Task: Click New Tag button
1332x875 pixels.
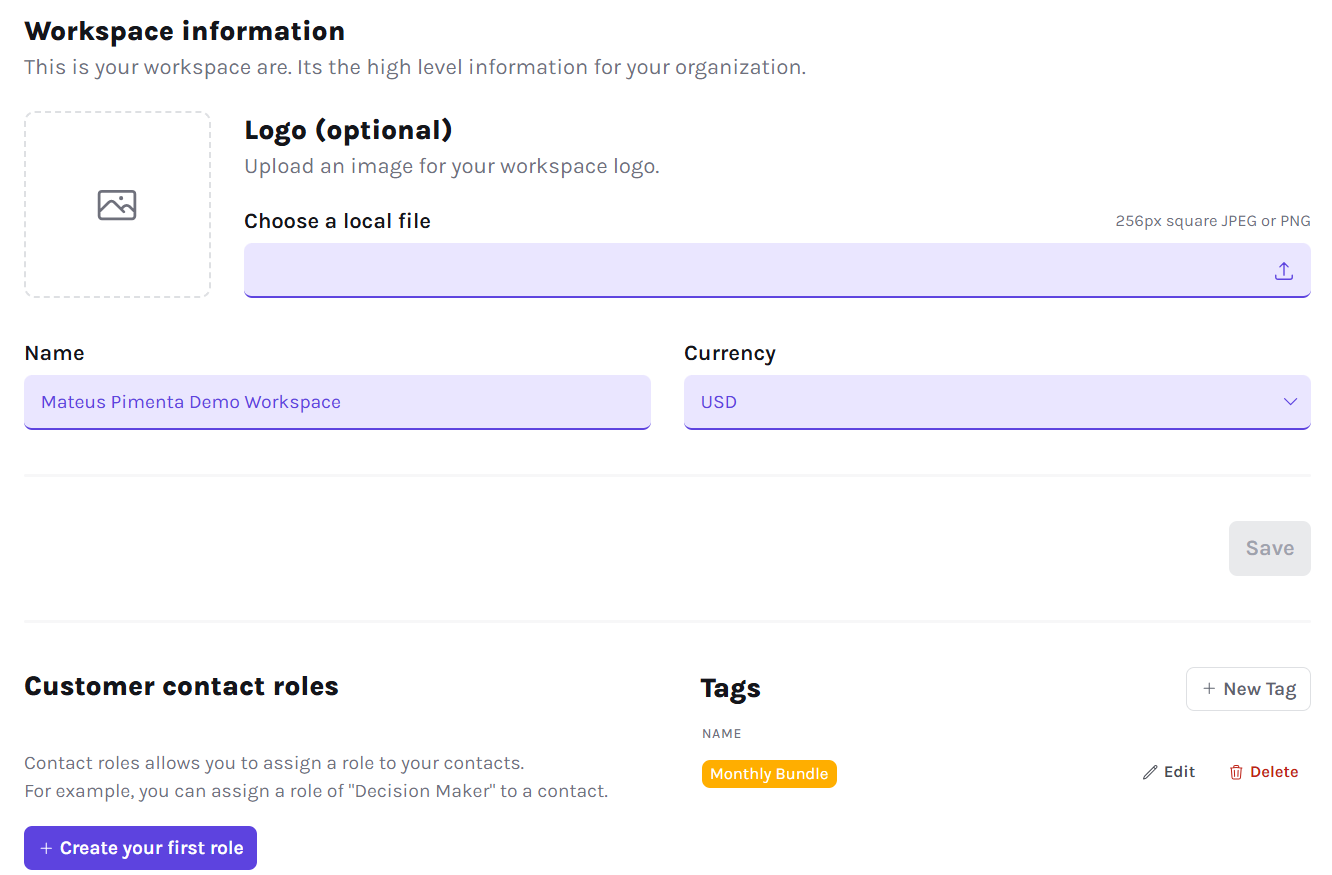Action: pyautogui.click(x=1248, y=689)
